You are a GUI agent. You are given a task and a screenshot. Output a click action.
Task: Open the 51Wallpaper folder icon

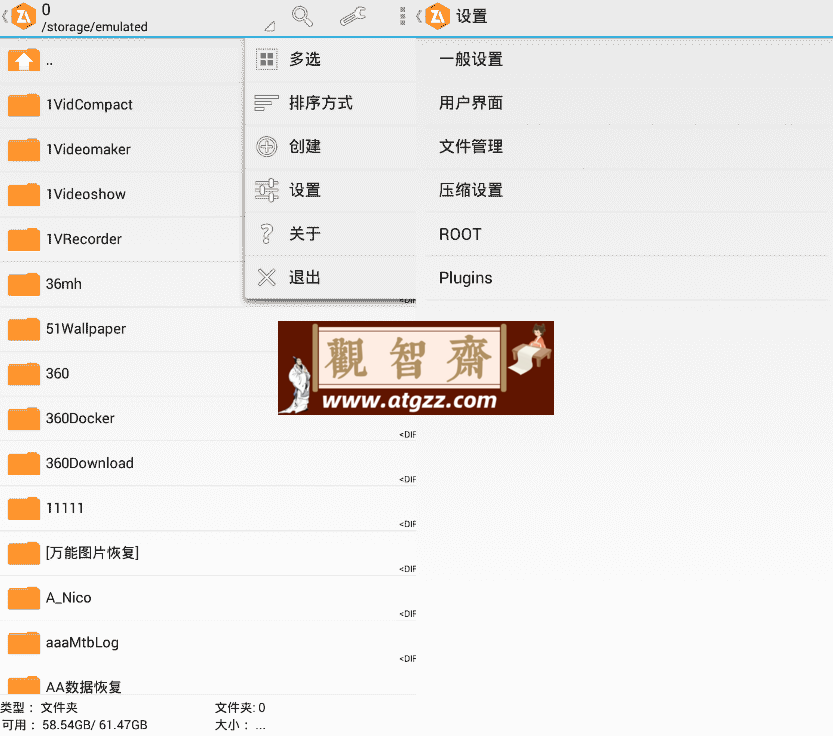[x=24, y=328]
